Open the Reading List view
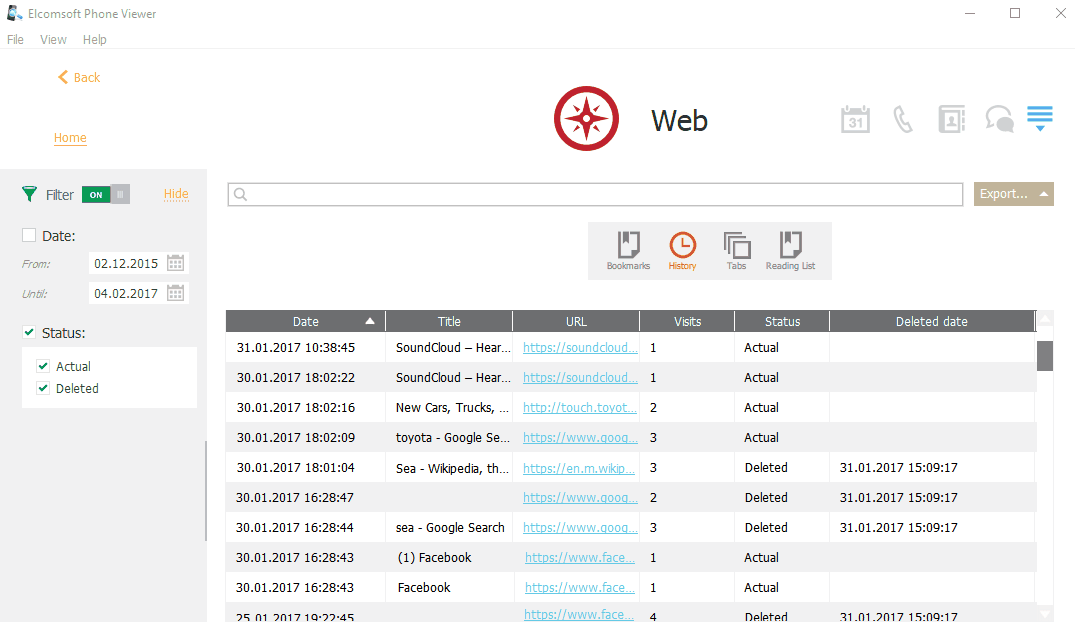The height and width of the screenshot is (622, 1075). [x=790, y=250]
